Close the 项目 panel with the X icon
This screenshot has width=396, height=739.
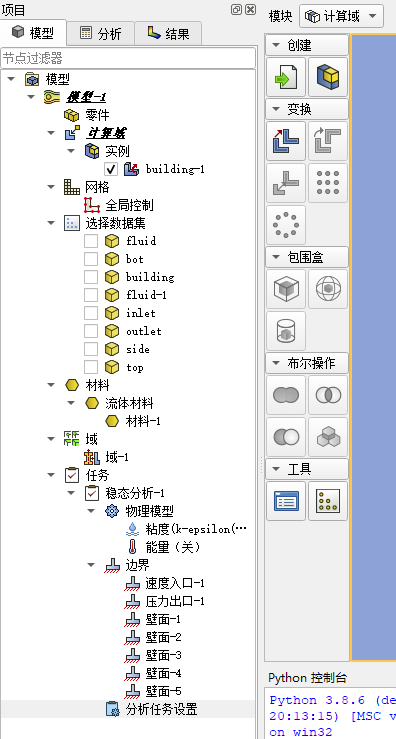pos(250,9)
